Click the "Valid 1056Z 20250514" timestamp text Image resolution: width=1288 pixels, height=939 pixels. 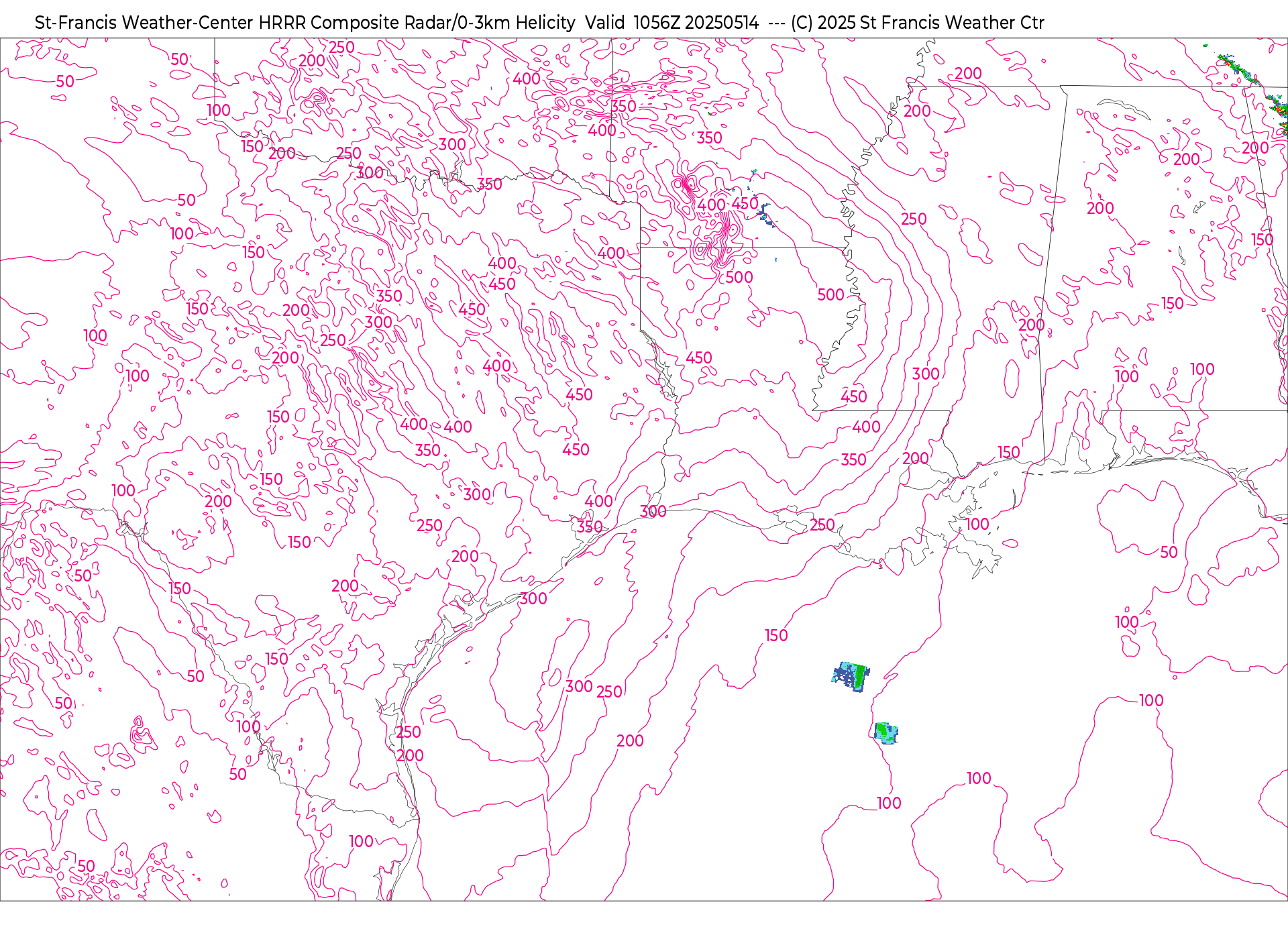coord(672,23)
